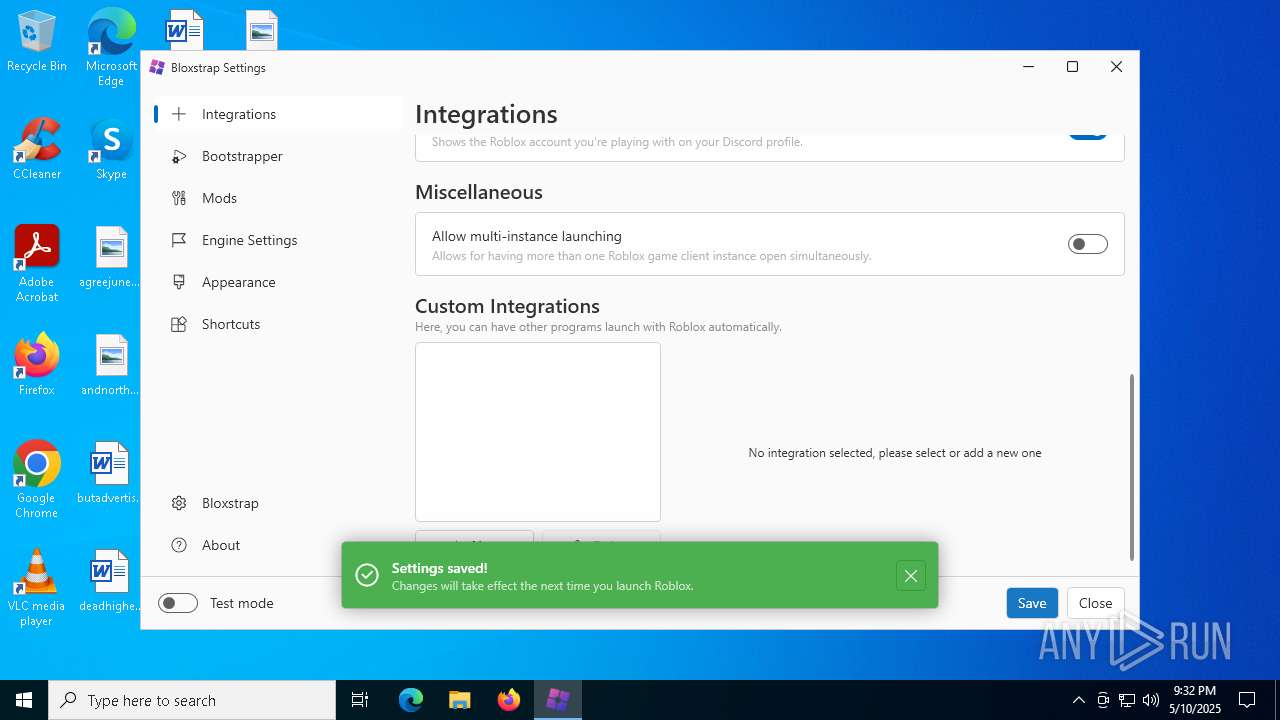Select the Skype desktop shortcut

(x=111, y=150)
